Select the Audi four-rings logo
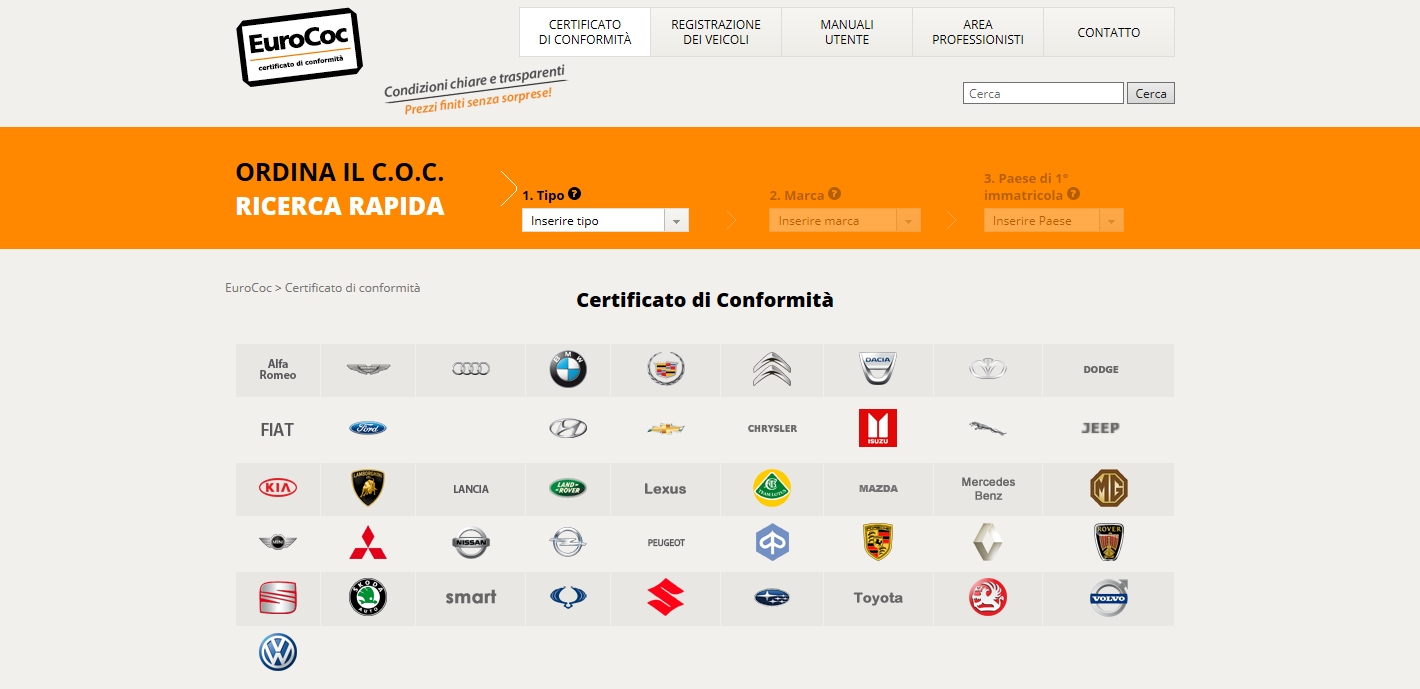The height and width of the screenshot is (689, 1420). click(x=471, y=369)
